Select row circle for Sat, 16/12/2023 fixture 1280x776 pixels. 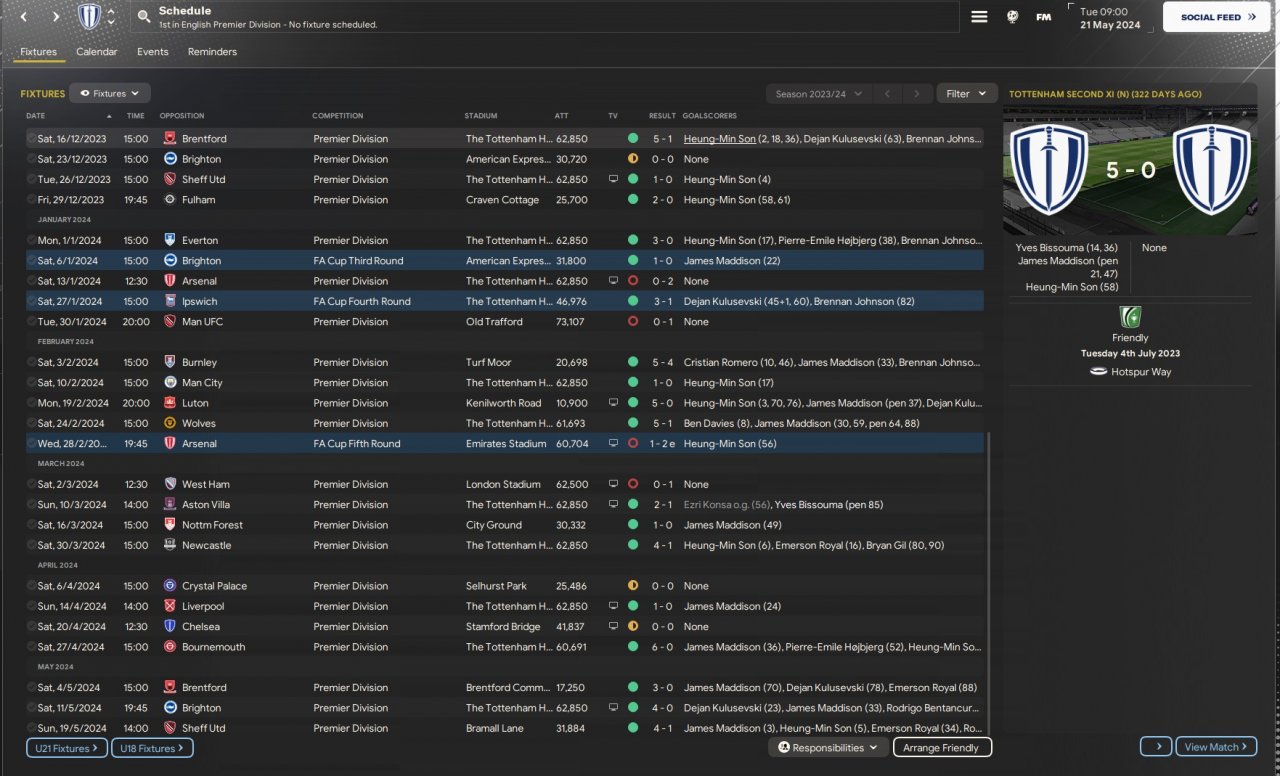pyautogui.click(x=31, y=139)
